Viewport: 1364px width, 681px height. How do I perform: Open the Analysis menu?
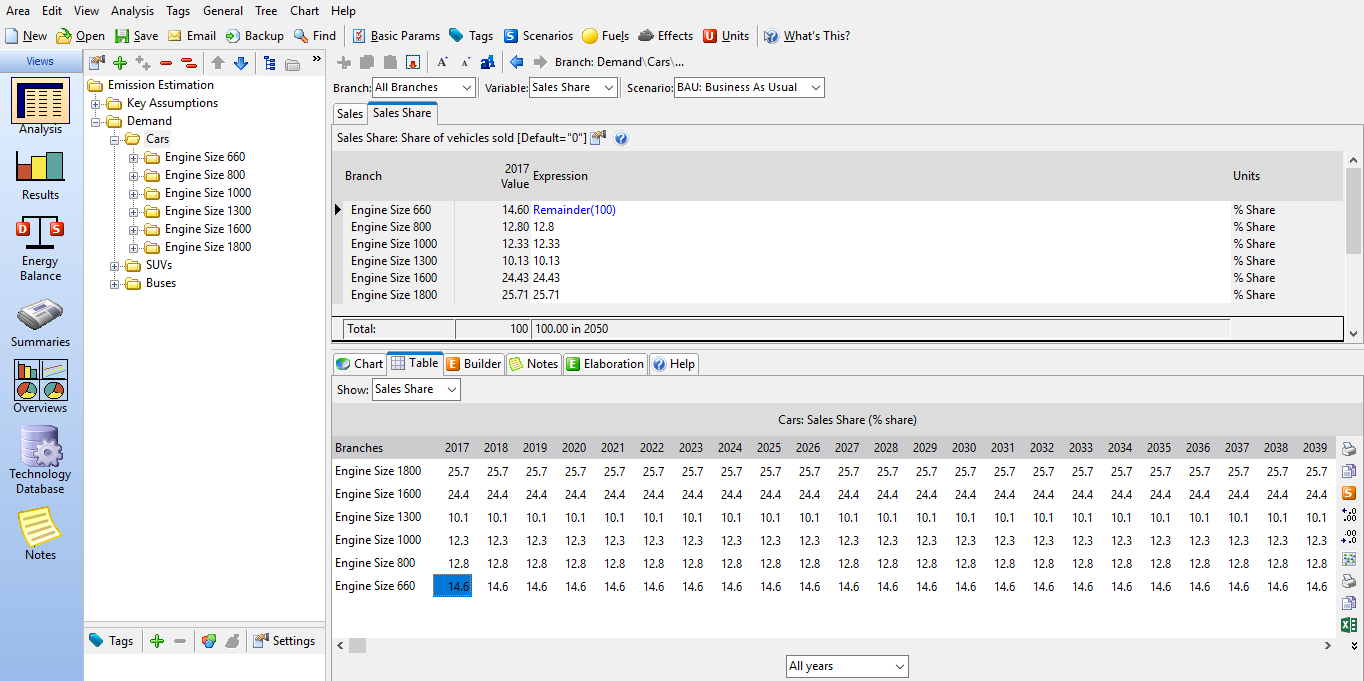coord(132,11)
